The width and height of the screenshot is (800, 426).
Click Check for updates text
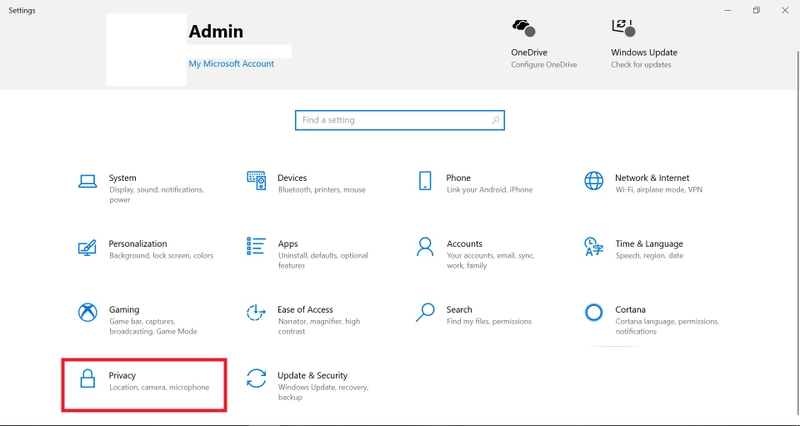(x=641, y=65)
